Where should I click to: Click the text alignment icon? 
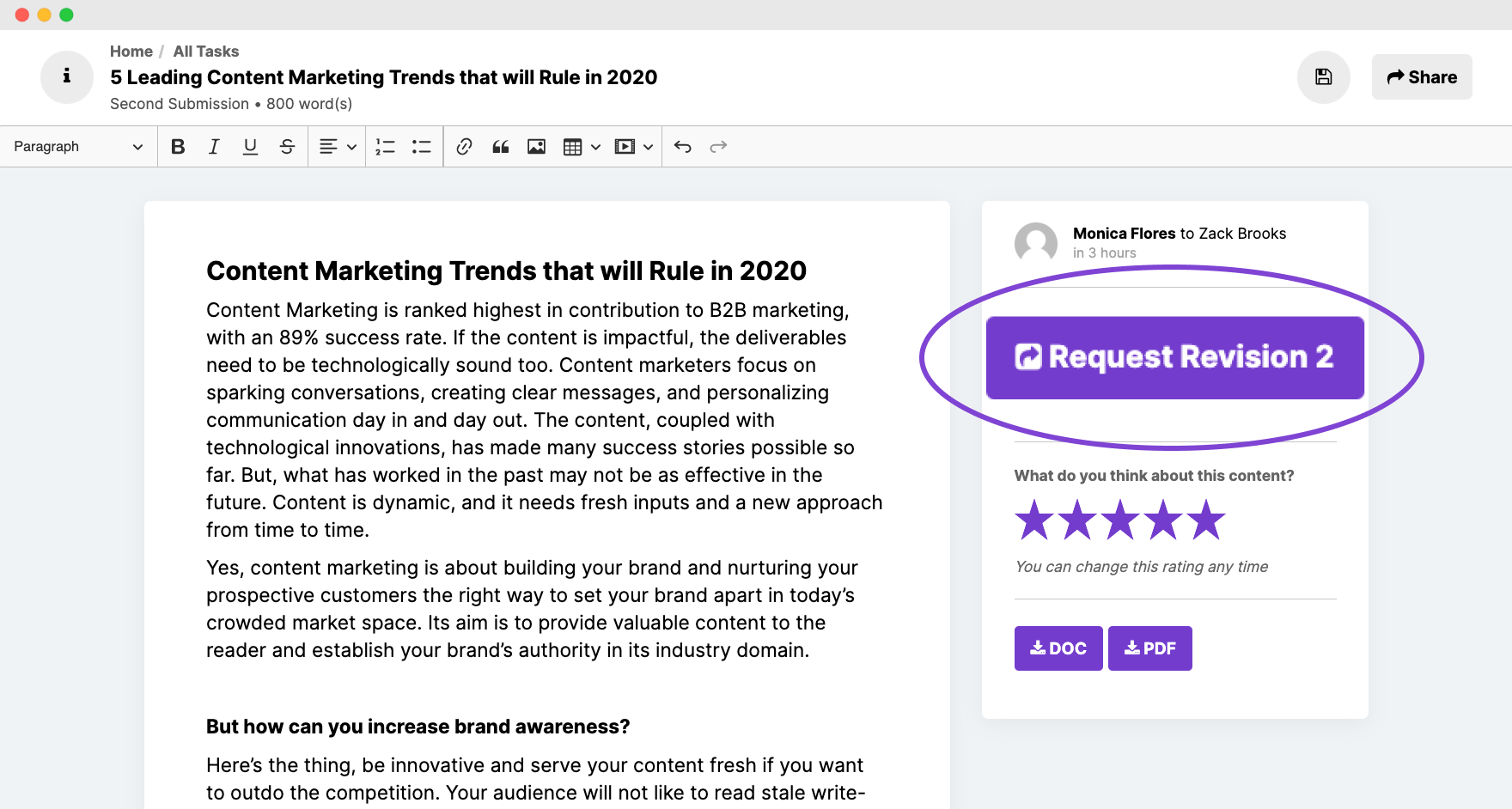(328, 147)
